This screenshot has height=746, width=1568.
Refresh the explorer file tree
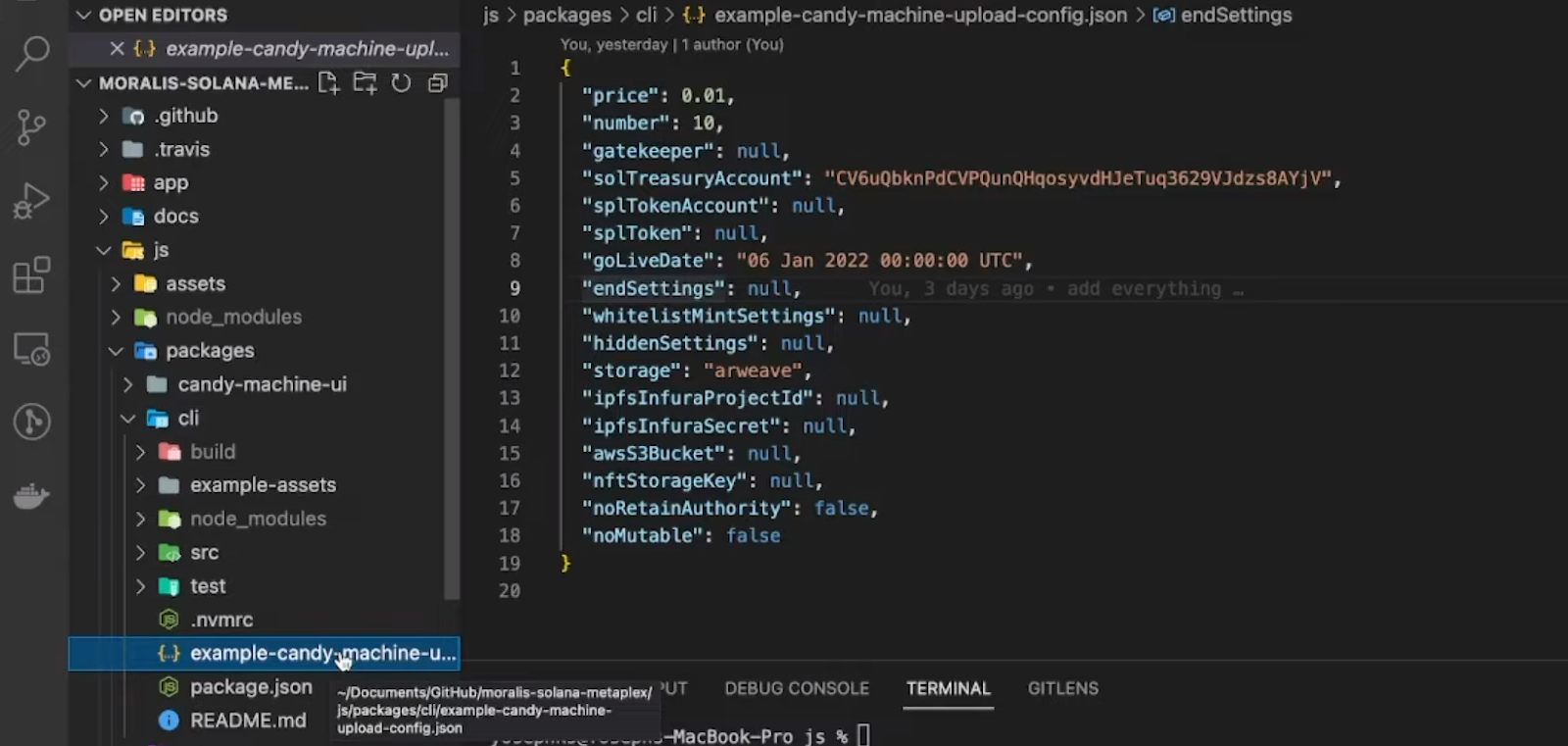[401, 83]
